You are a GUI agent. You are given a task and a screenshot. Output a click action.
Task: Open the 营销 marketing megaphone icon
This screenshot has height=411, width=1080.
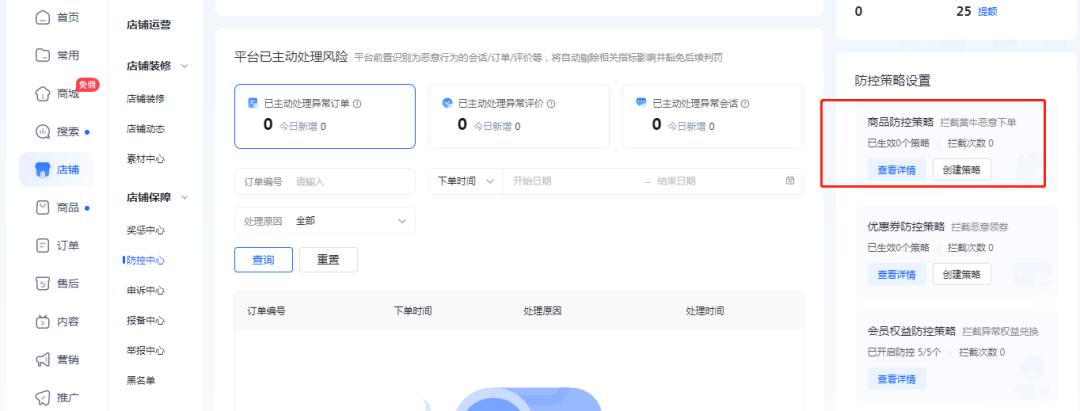coord(43,359)
